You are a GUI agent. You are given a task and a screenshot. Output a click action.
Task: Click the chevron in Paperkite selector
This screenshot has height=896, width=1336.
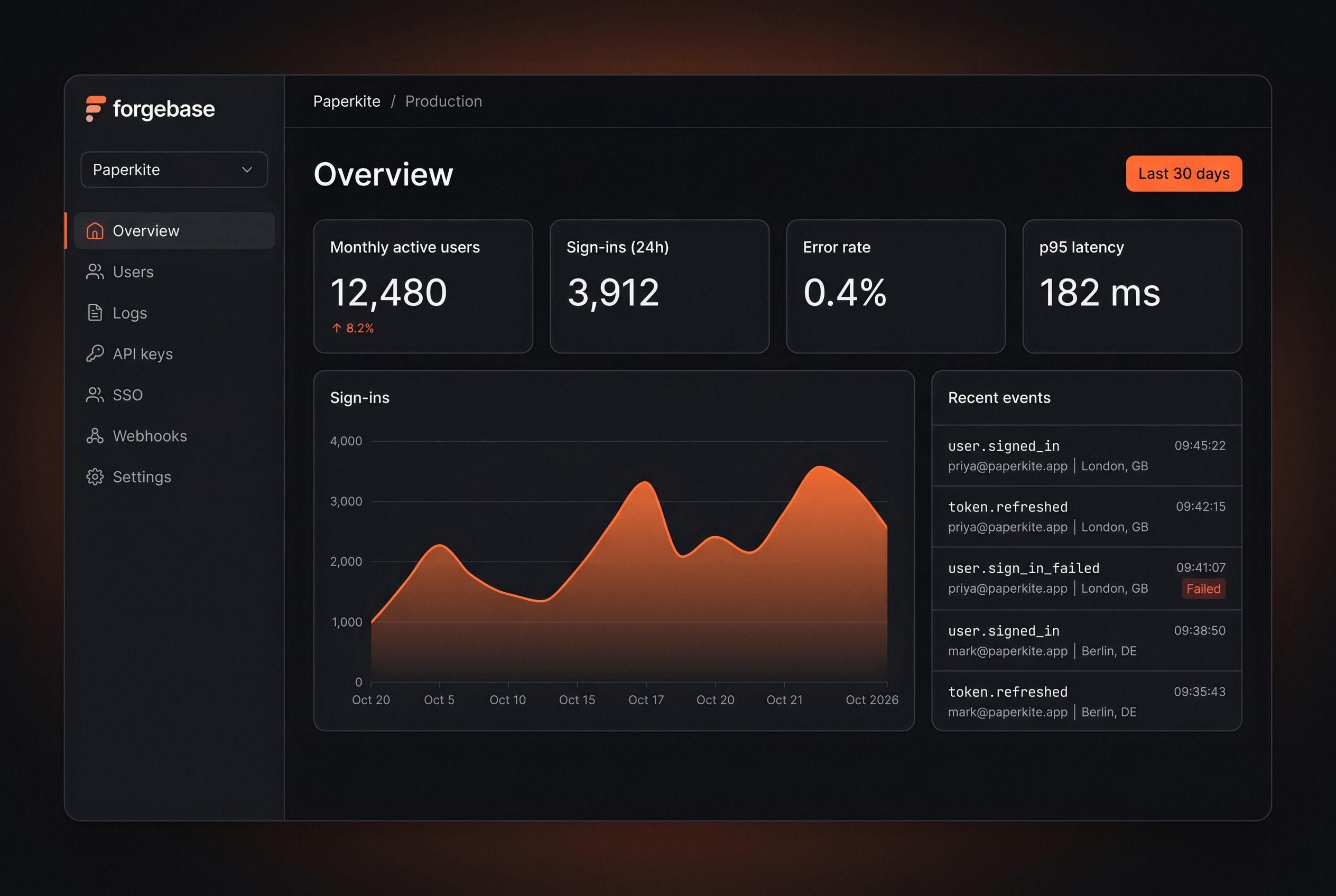pos(247,170)
